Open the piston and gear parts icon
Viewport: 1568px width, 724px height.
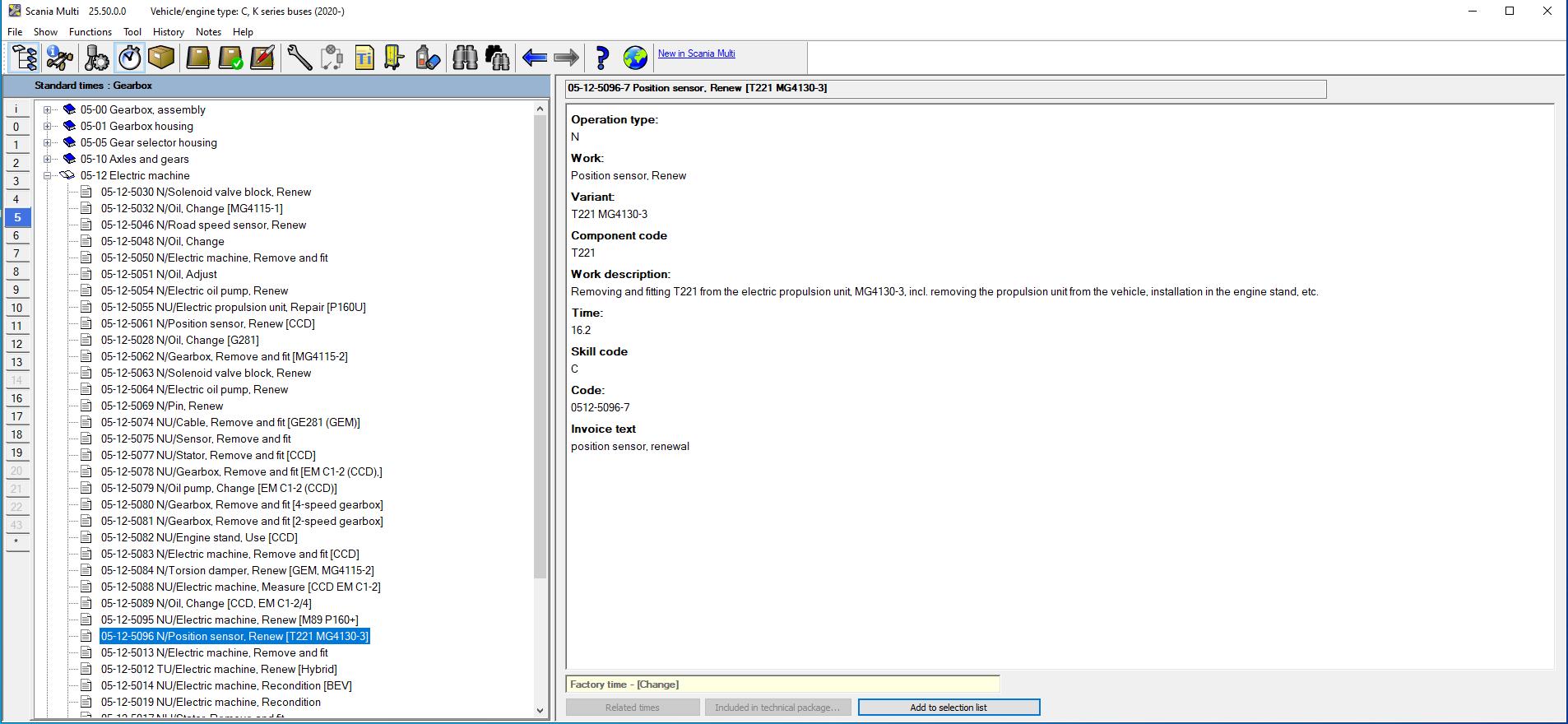(x=96, y=58)
